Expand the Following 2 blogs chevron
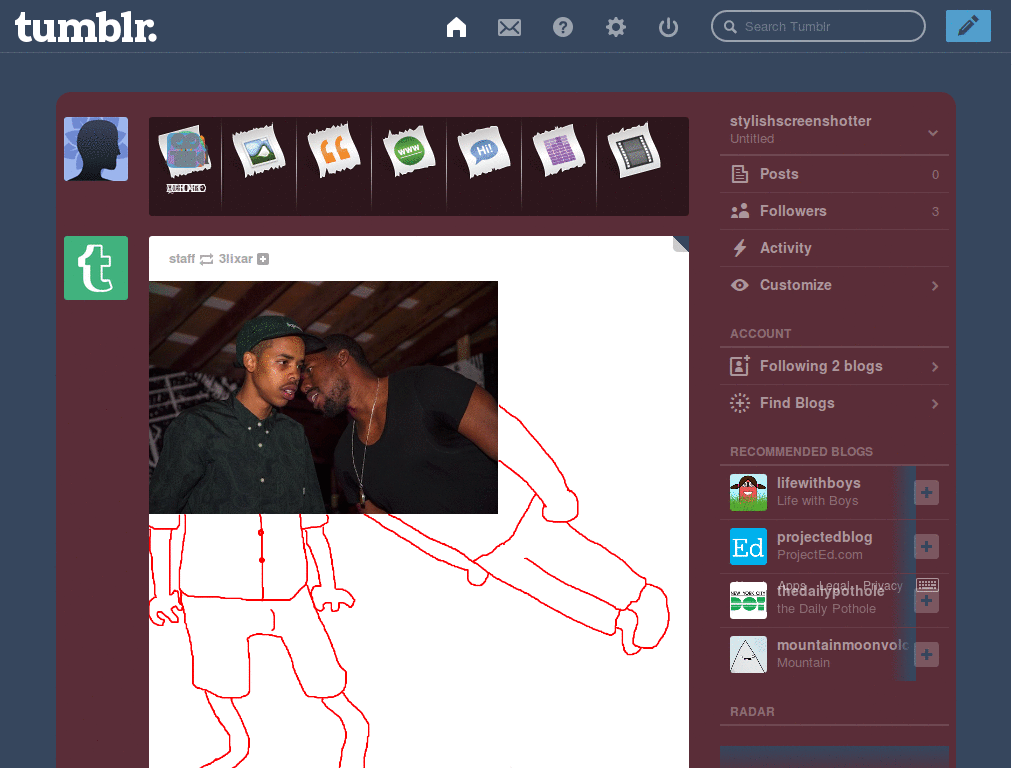This screenshot has width=1024, height=768. click(x=935, y=366)
